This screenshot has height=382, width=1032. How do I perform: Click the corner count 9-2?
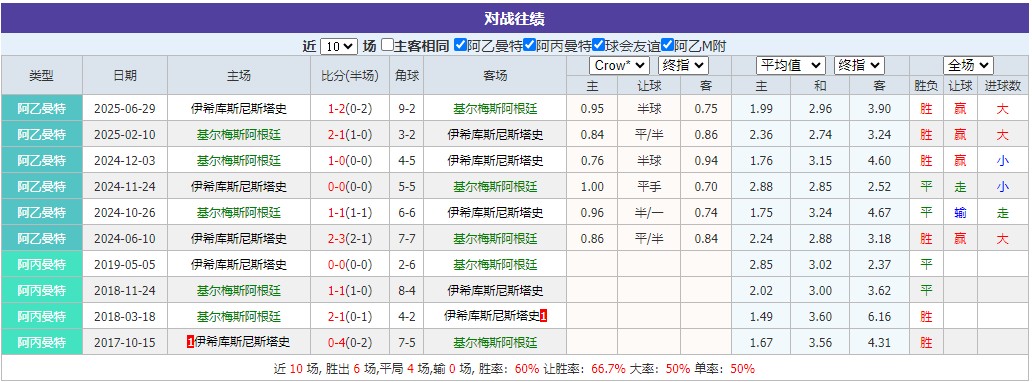tap(406, 109)
